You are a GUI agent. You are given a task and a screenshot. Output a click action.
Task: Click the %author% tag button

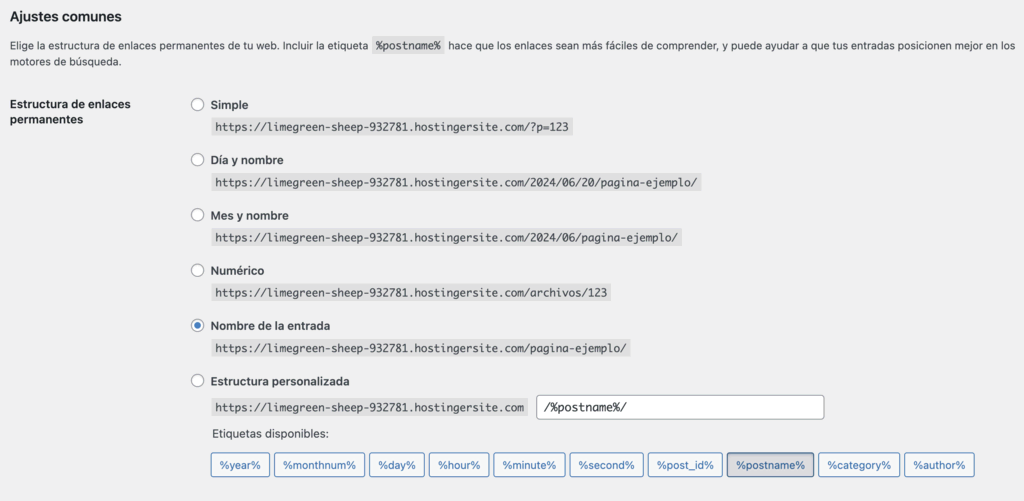coord(939,465)
